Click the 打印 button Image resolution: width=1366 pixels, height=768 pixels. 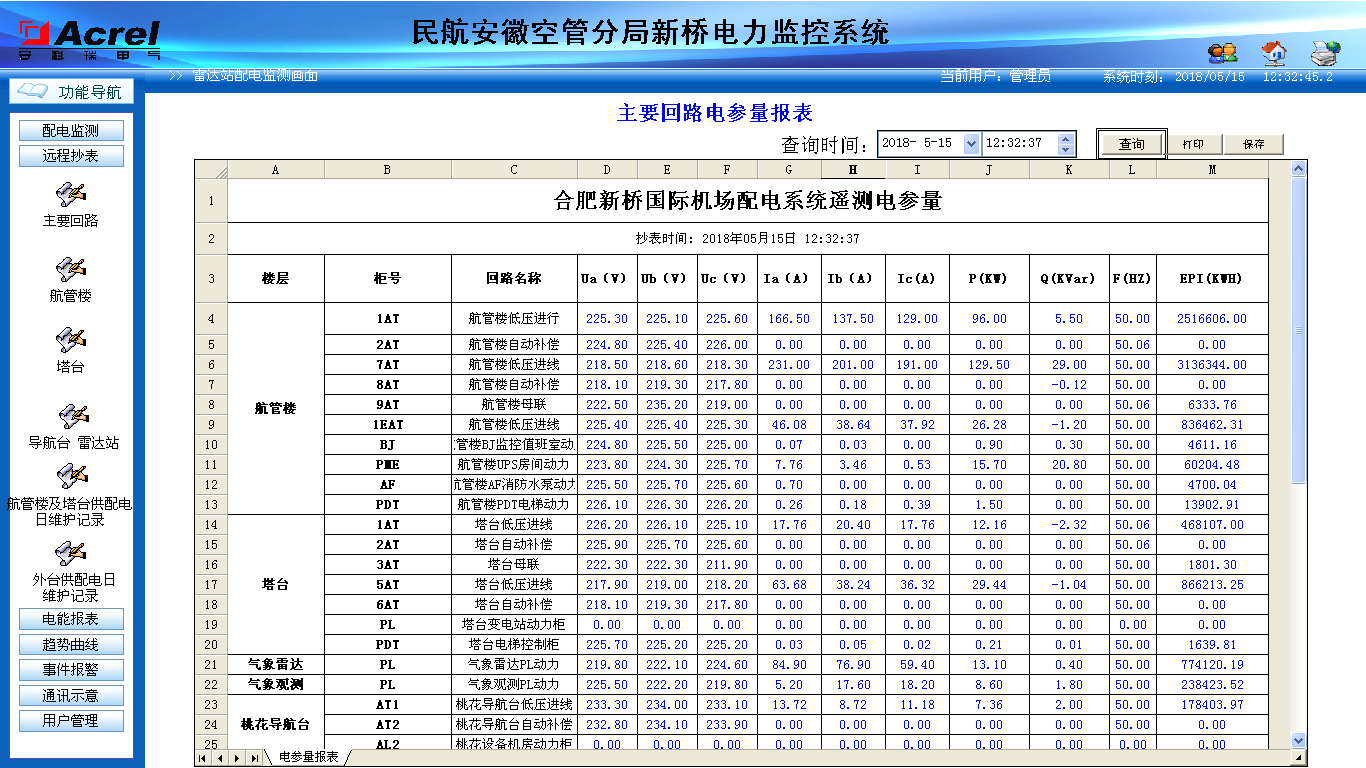pos(1194,144)
